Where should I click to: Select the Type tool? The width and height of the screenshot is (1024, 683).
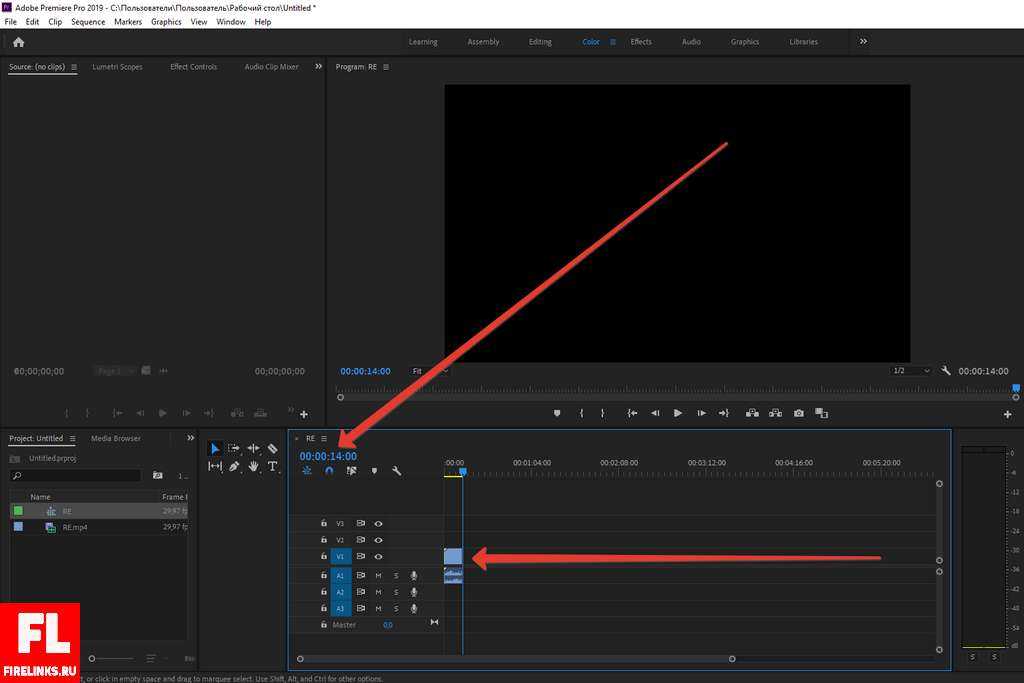272,467
